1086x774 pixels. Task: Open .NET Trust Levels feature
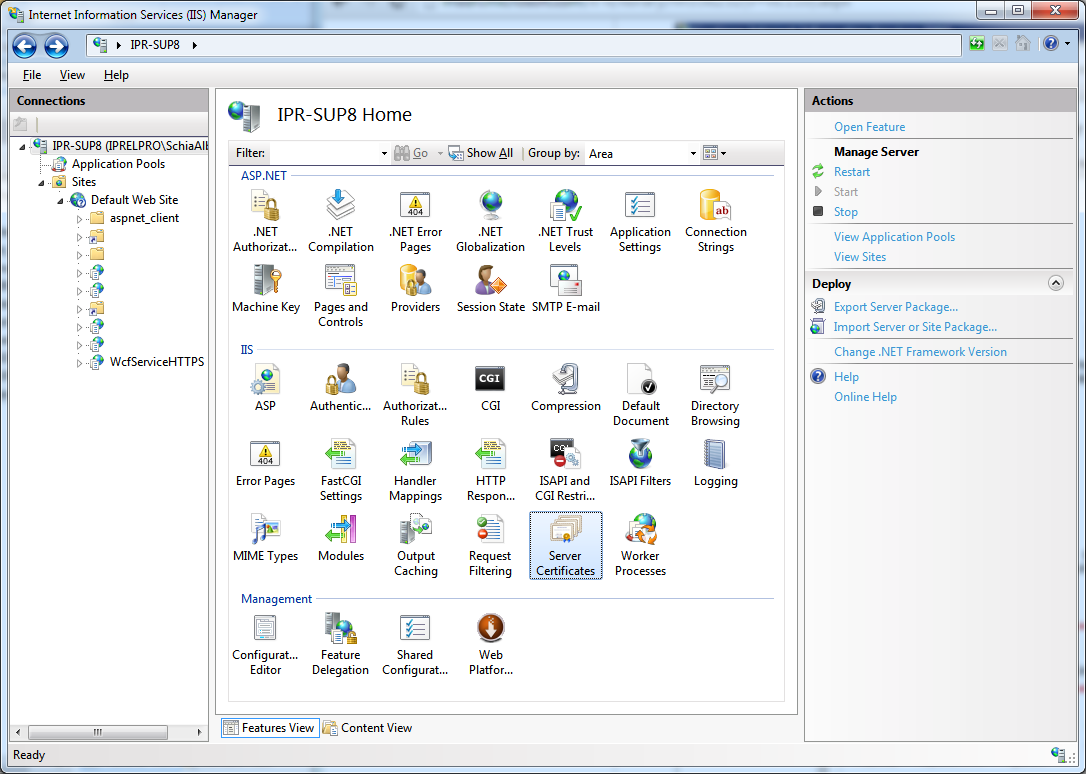tap(565, 221)
